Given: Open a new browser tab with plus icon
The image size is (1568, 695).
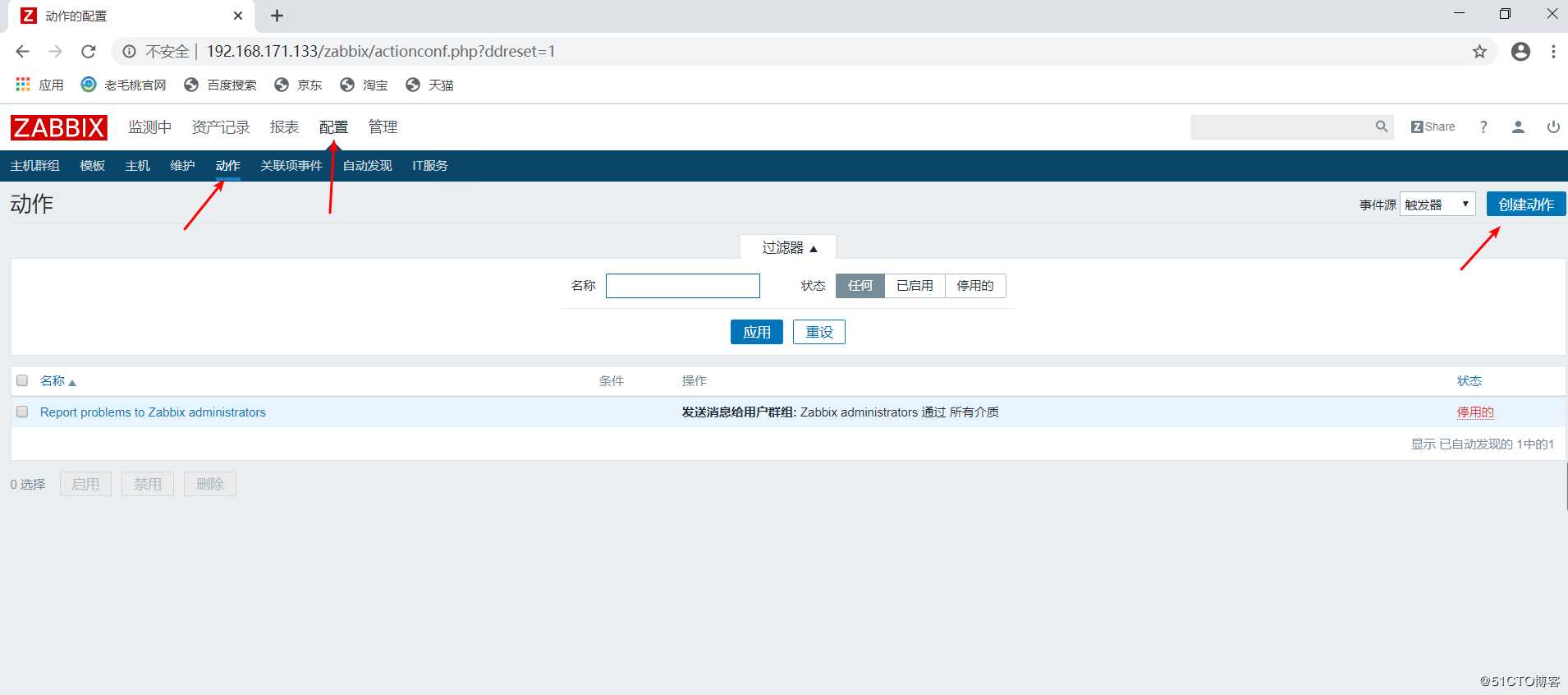Looking at the screenshot, I should click(277, 16).
